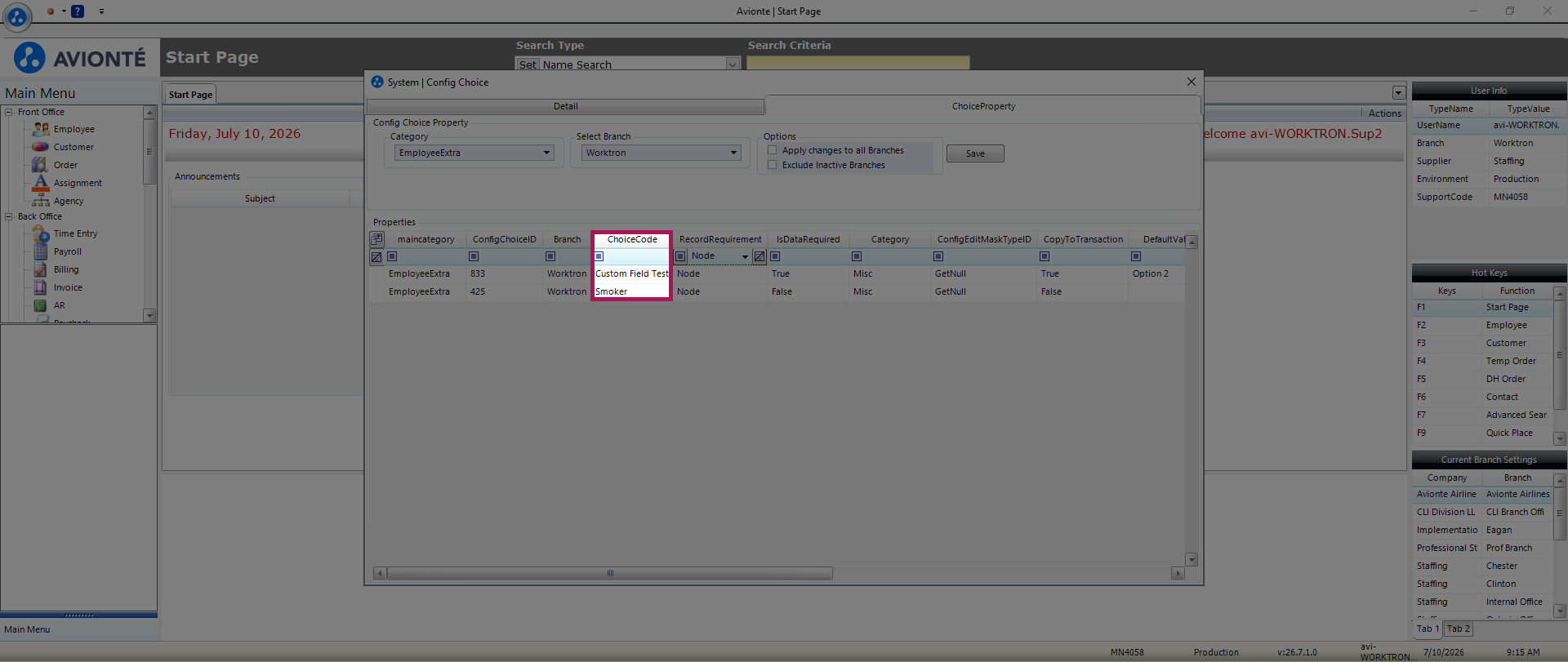Select the Chester branch row
Image resolution: width=1568 pixels, height=662 pixels.
coord(1483,566)
